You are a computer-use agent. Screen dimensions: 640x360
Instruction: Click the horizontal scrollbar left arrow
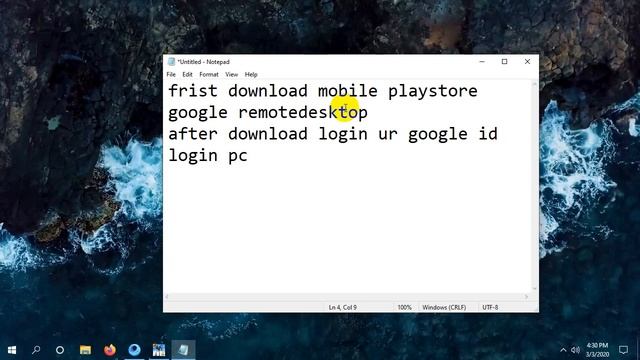tap(167, 297)
